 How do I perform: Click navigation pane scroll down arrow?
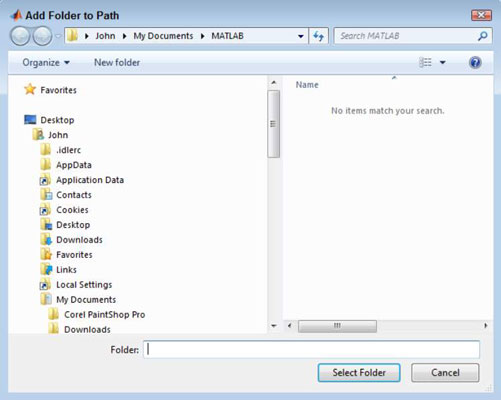point(274,326)
